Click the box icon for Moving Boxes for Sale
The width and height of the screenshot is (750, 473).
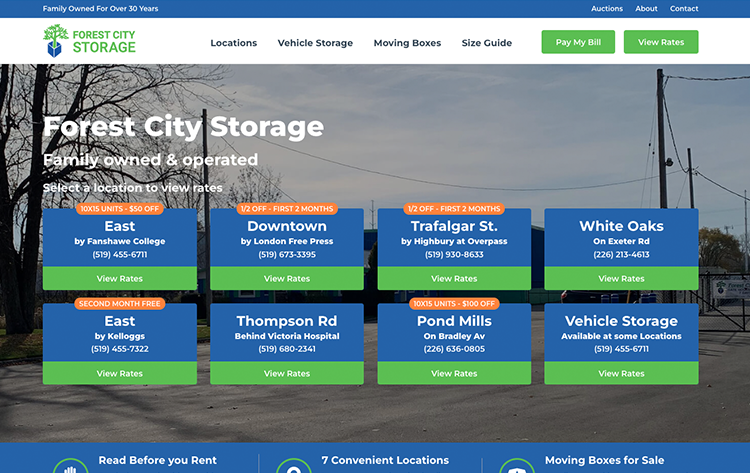click(x=516, y=467)
